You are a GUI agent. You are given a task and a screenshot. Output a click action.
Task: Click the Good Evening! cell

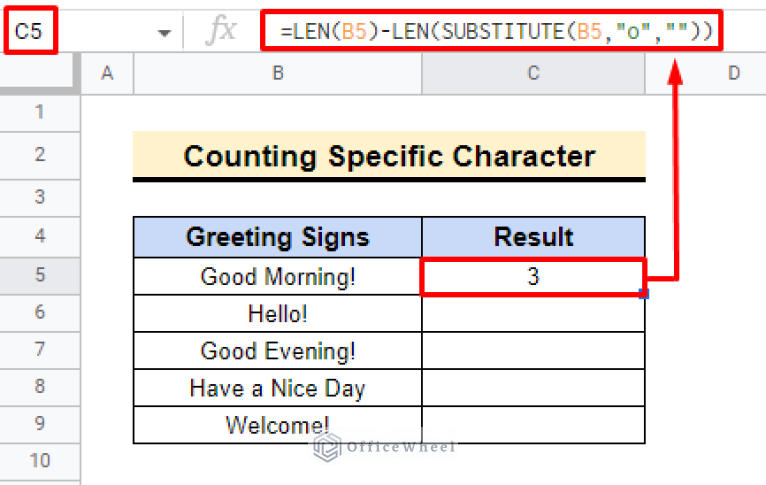pos(277,351)
